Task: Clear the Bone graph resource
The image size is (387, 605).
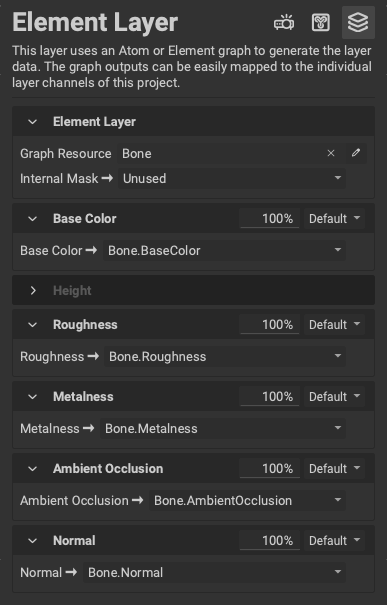Action: click(x=331, y=153)
